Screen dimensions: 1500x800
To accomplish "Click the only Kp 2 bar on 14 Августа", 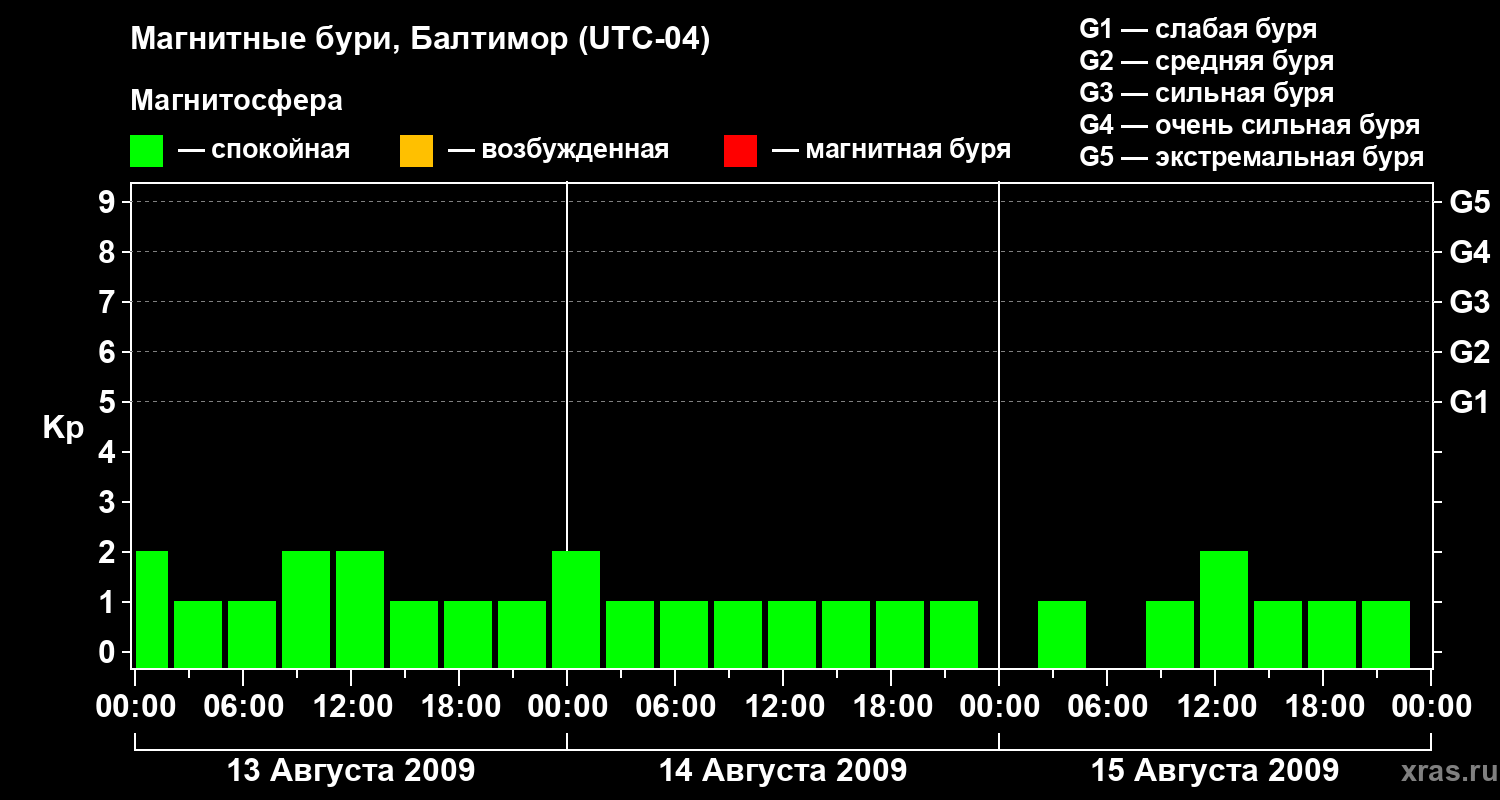I will click(576, 609).
